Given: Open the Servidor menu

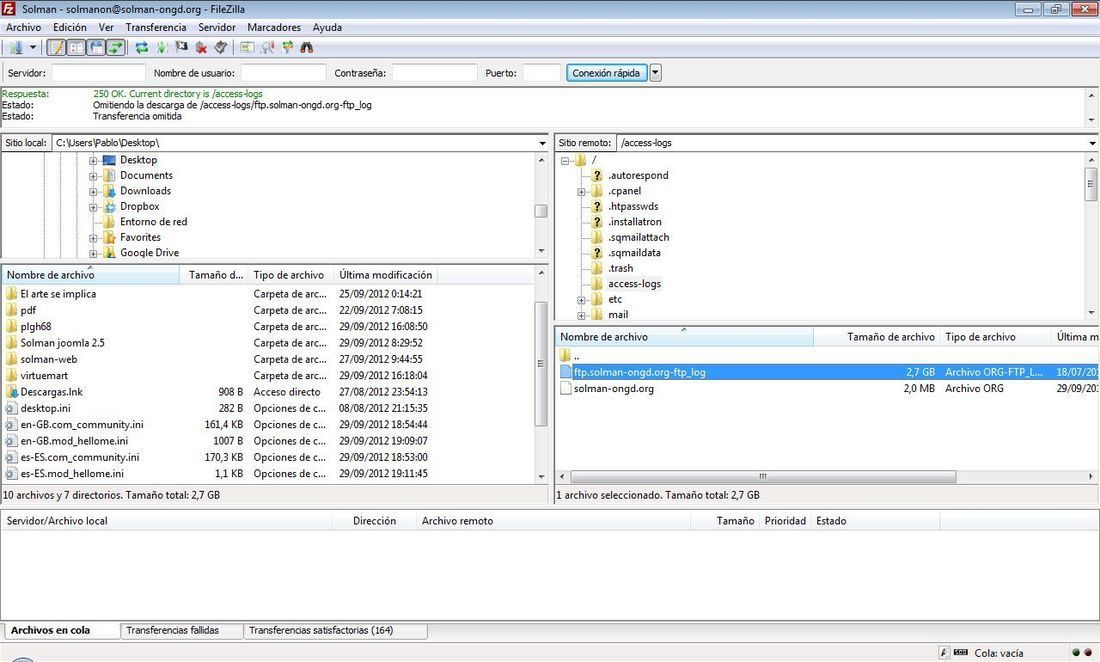Looking at the screenshot, I should pyautogui.click(x=217, y=27).
